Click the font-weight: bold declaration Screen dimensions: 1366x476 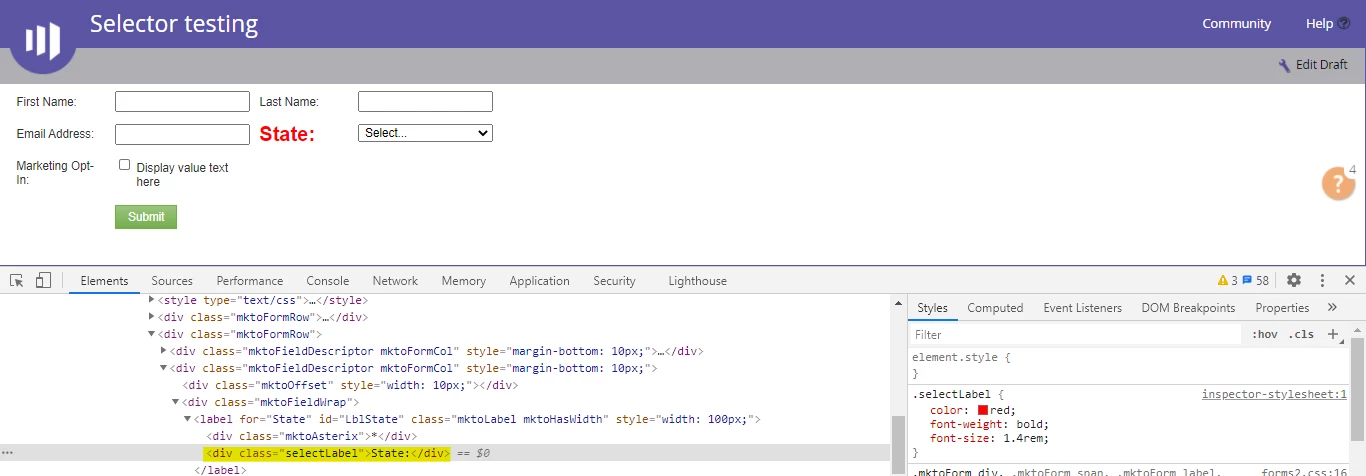tap(989, 424)
